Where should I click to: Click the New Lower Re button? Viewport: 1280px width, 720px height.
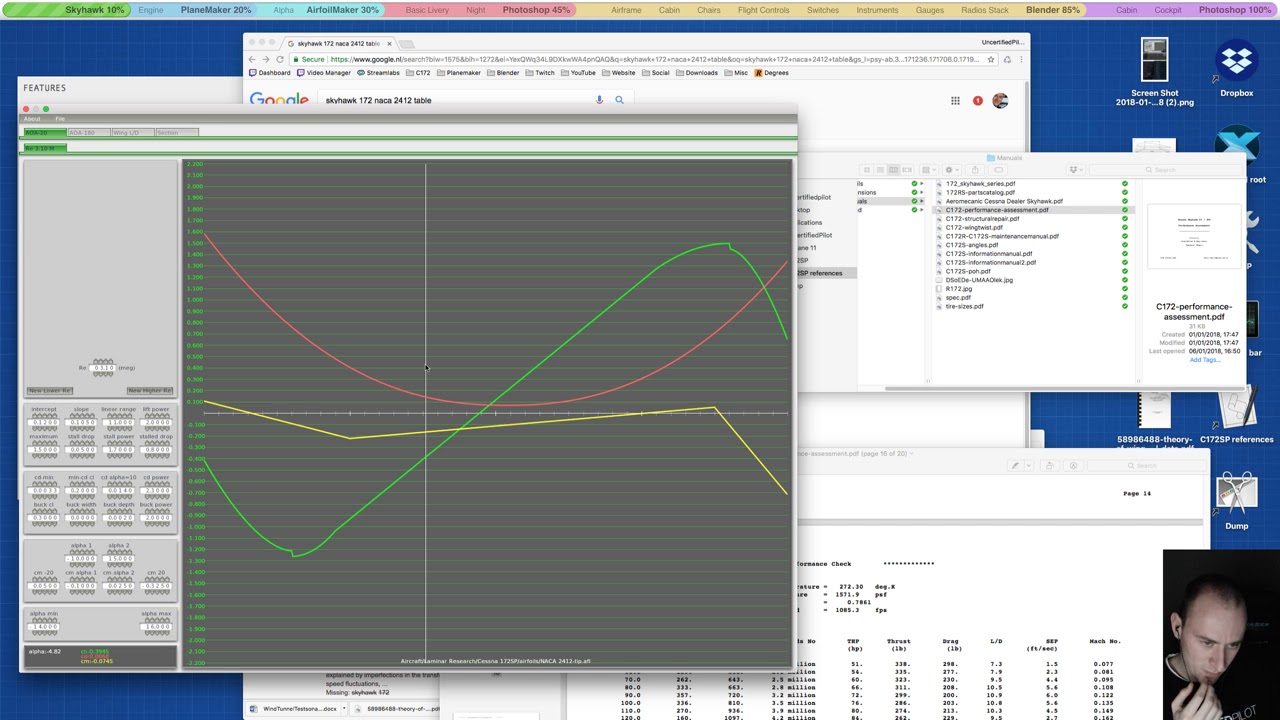tap(49, 390)
